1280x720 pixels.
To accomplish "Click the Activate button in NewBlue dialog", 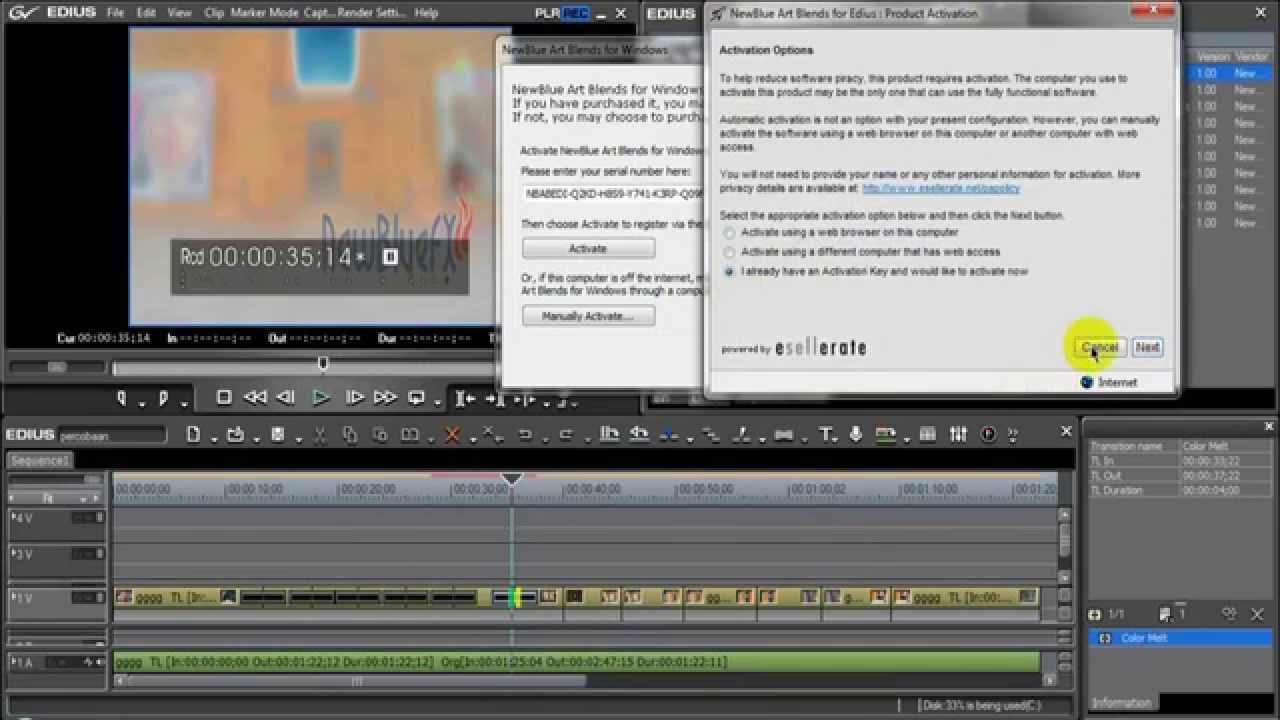I will click(588, 248).
